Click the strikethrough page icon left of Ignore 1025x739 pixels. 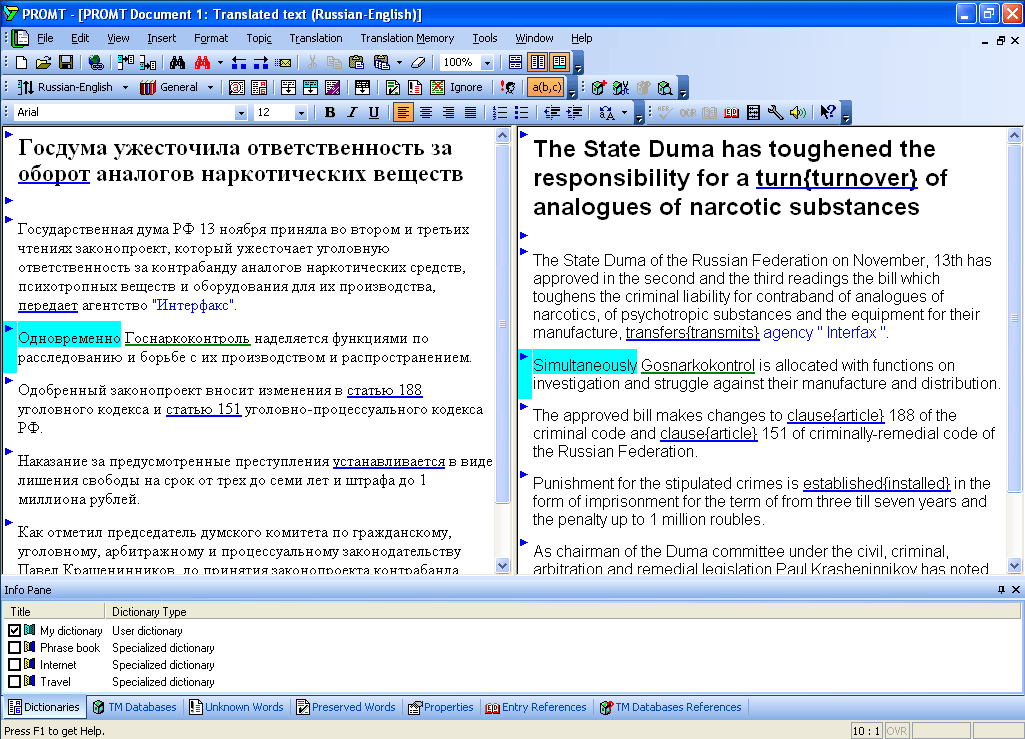437,88
